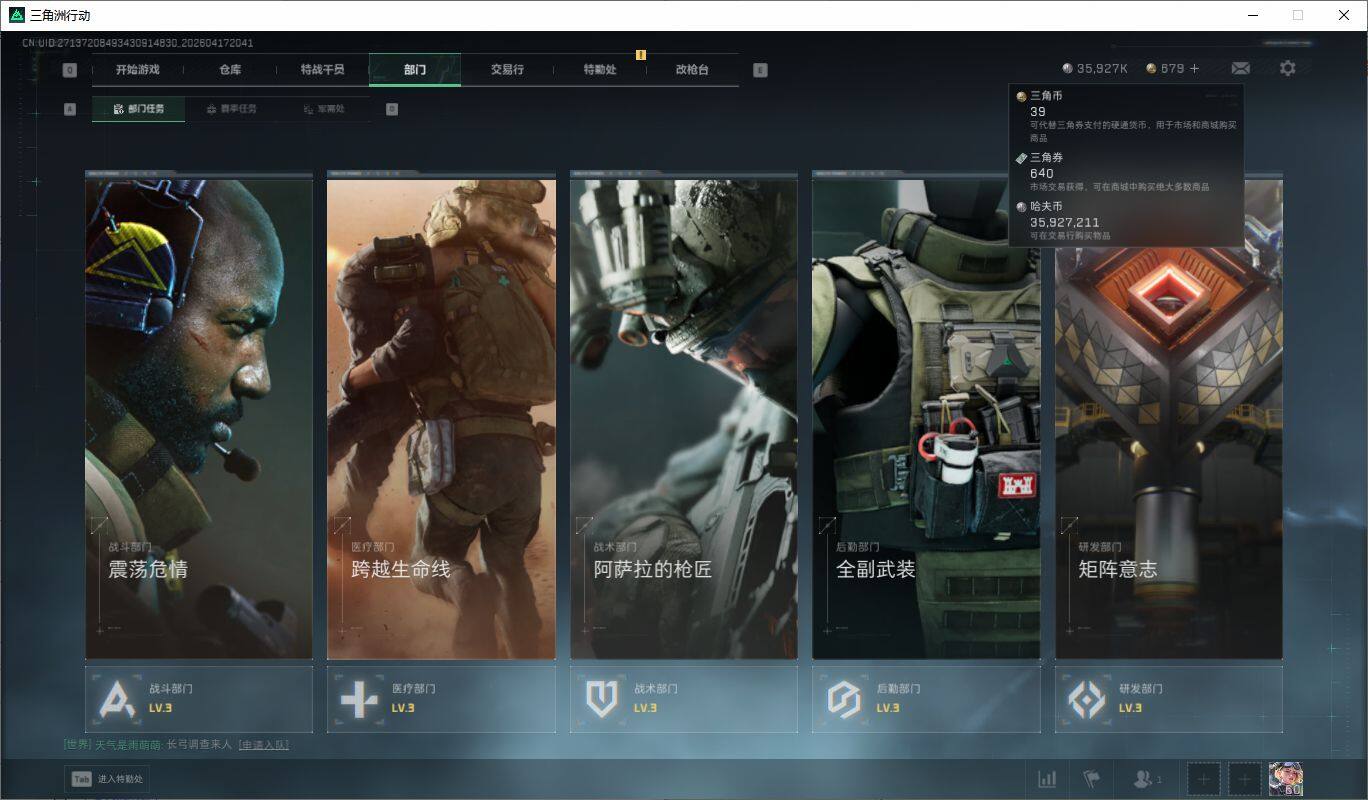Click the 战斗部门 emblem icon
The image size is (1368, 800).
pos(117,698)
